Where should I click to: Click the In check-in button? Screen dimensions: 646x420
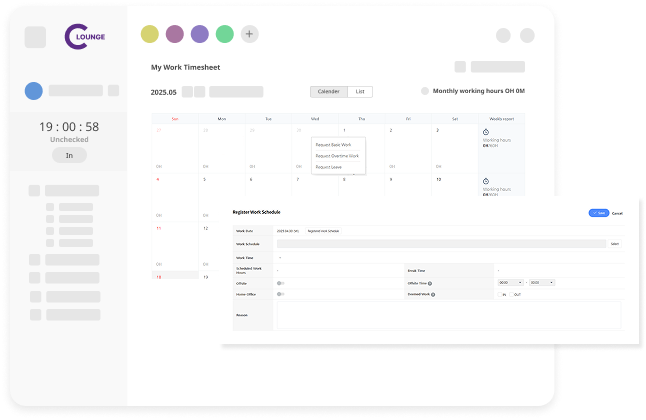(69, 155)
